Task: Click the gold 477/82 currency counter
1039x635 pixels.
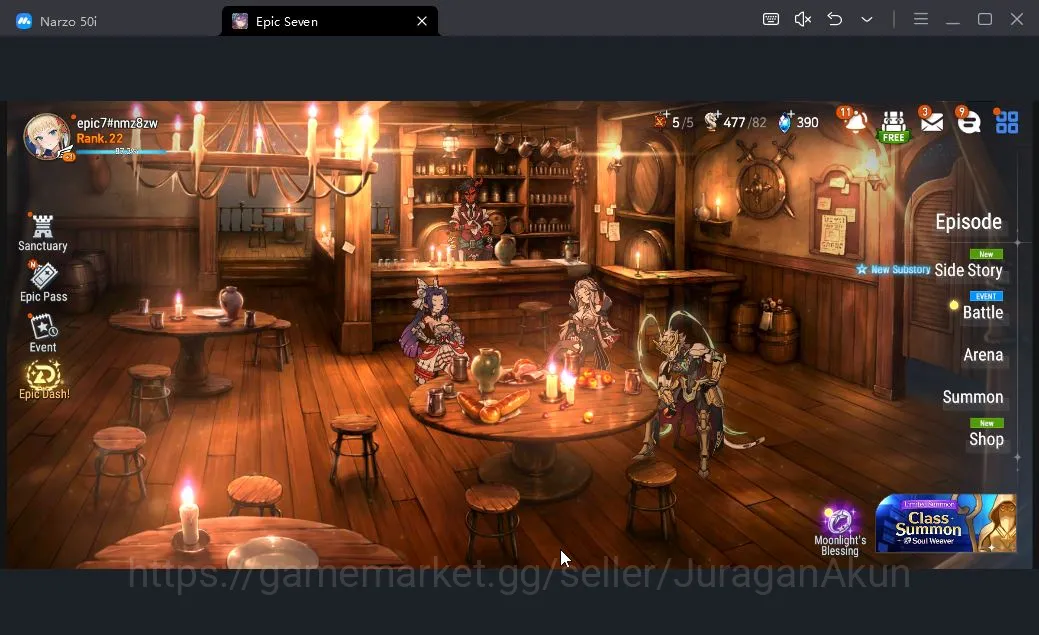Action: coord(735,122)
